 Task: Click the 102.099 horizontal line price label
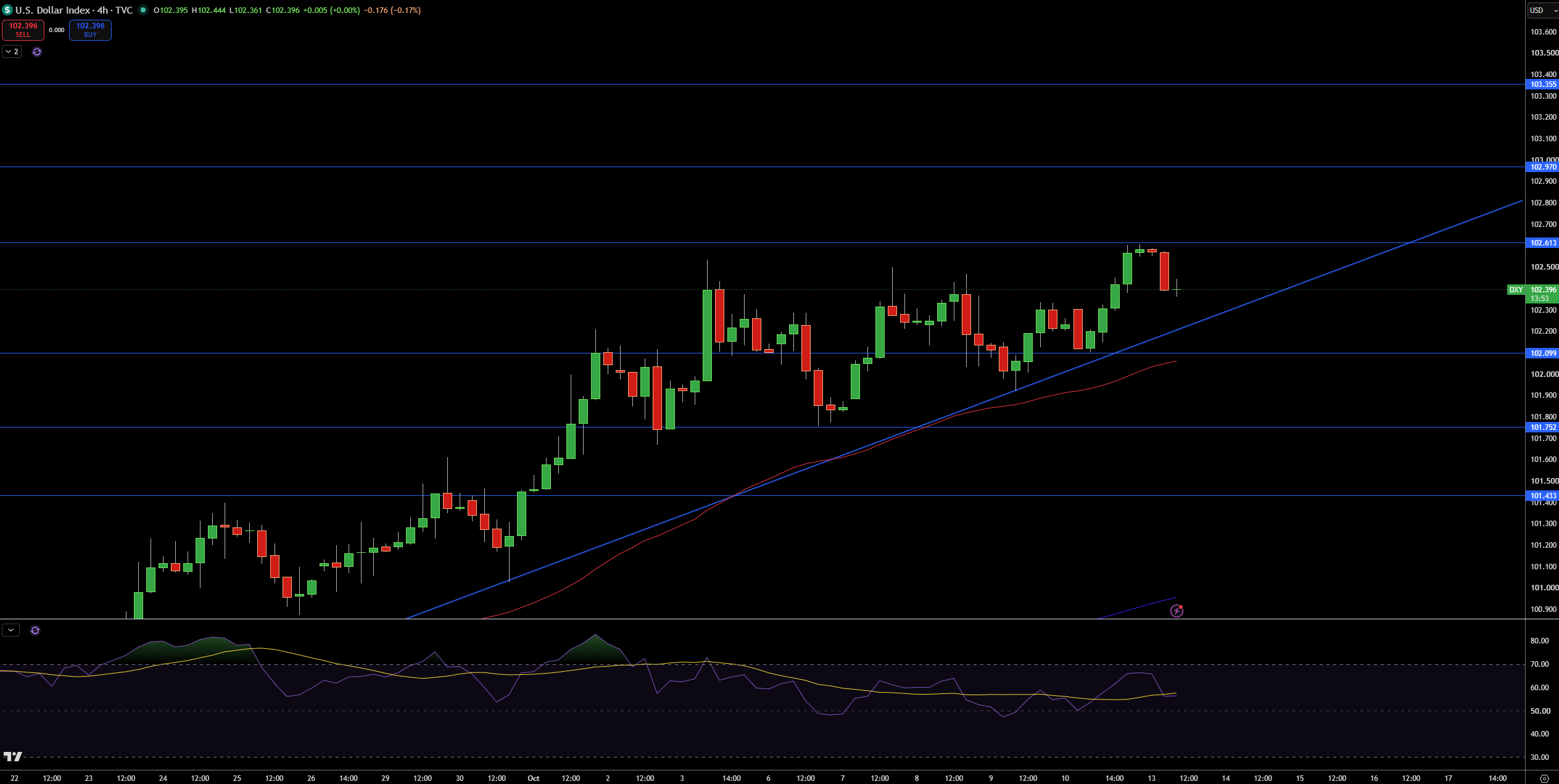[x=1542, y=353]
